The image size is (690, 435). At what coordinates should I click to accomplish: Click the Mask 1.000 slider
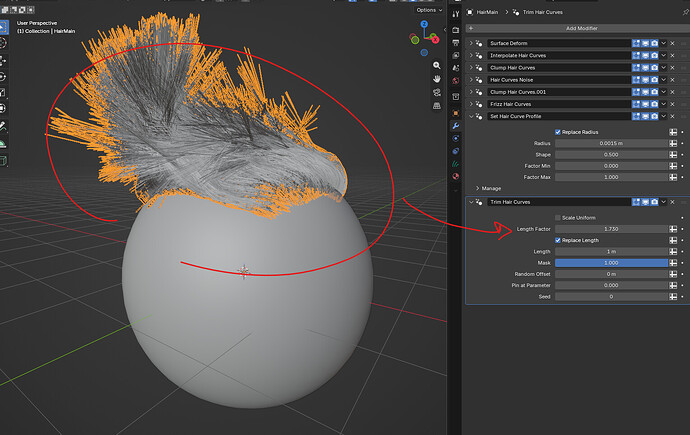611,263
